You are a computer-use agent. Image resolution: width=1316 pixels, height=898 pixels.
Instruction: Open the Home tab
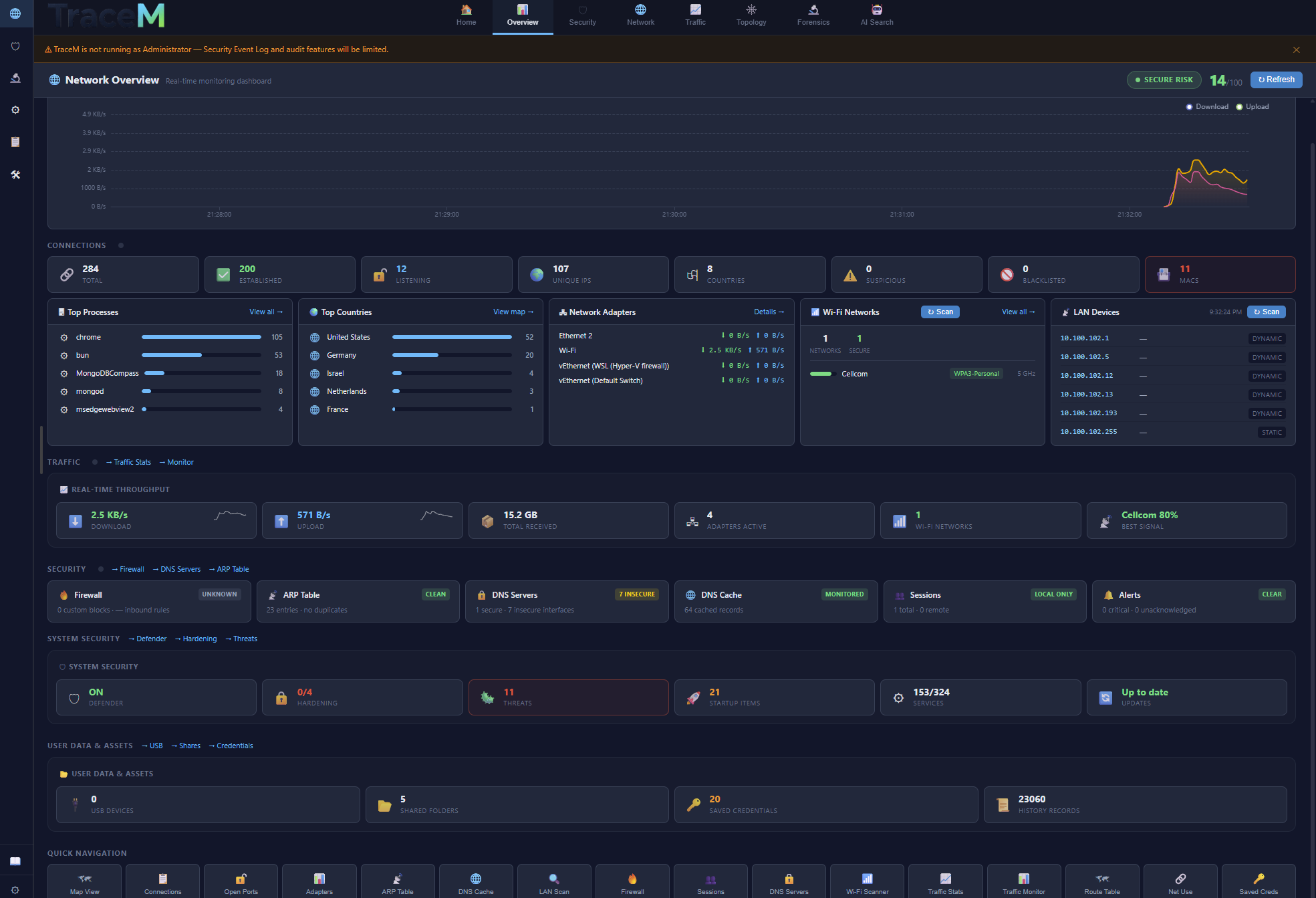click(x=466, y=16)
